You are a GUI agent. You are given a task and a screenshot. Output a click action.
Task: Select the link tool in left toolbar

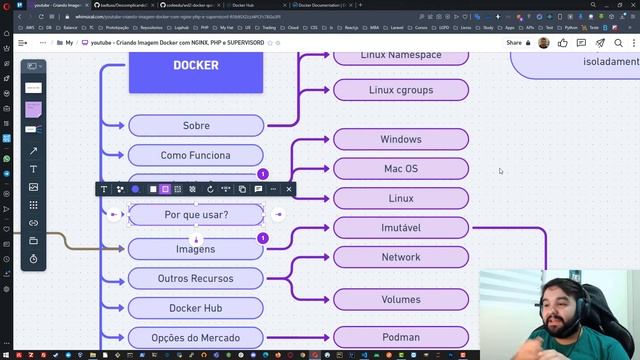pos(33,223)
